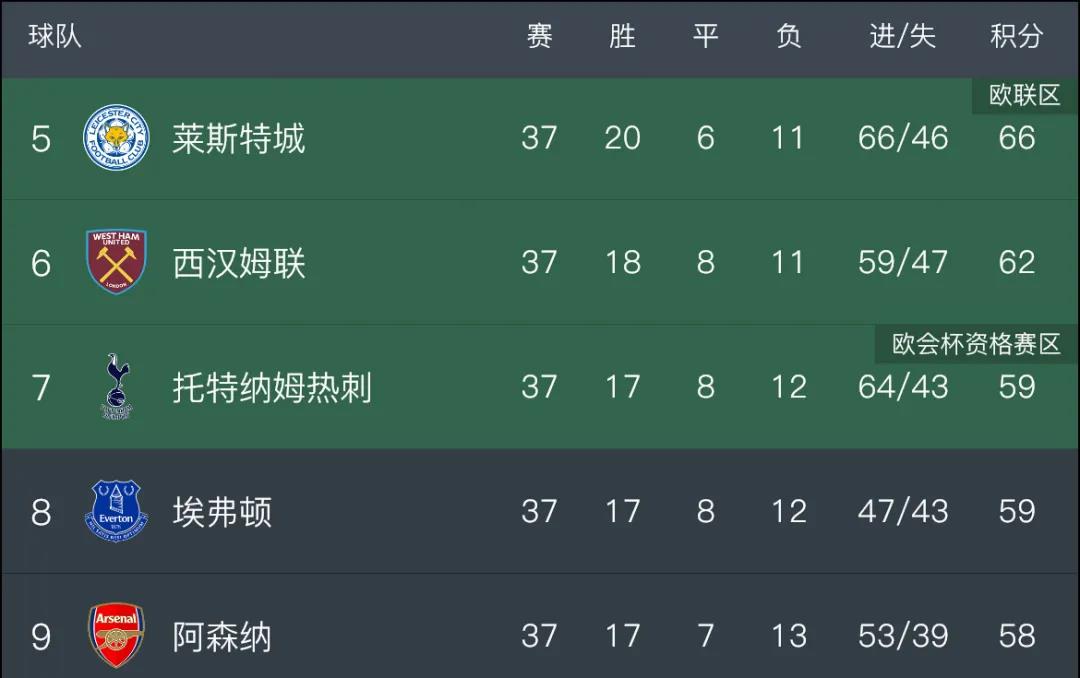Image resolution: width=1080 pixels, height=678 pixels.
Task: Open the Everton club crest
Action: [116, 511]
